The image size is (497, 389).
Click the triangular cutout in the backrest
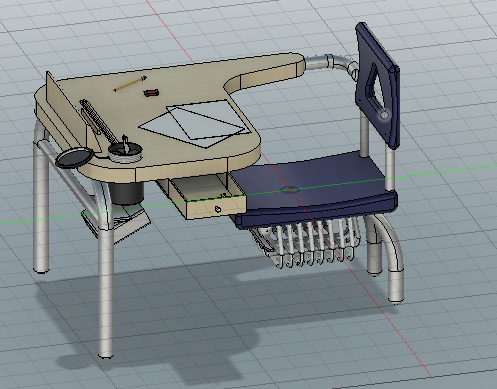pos(376,90)
